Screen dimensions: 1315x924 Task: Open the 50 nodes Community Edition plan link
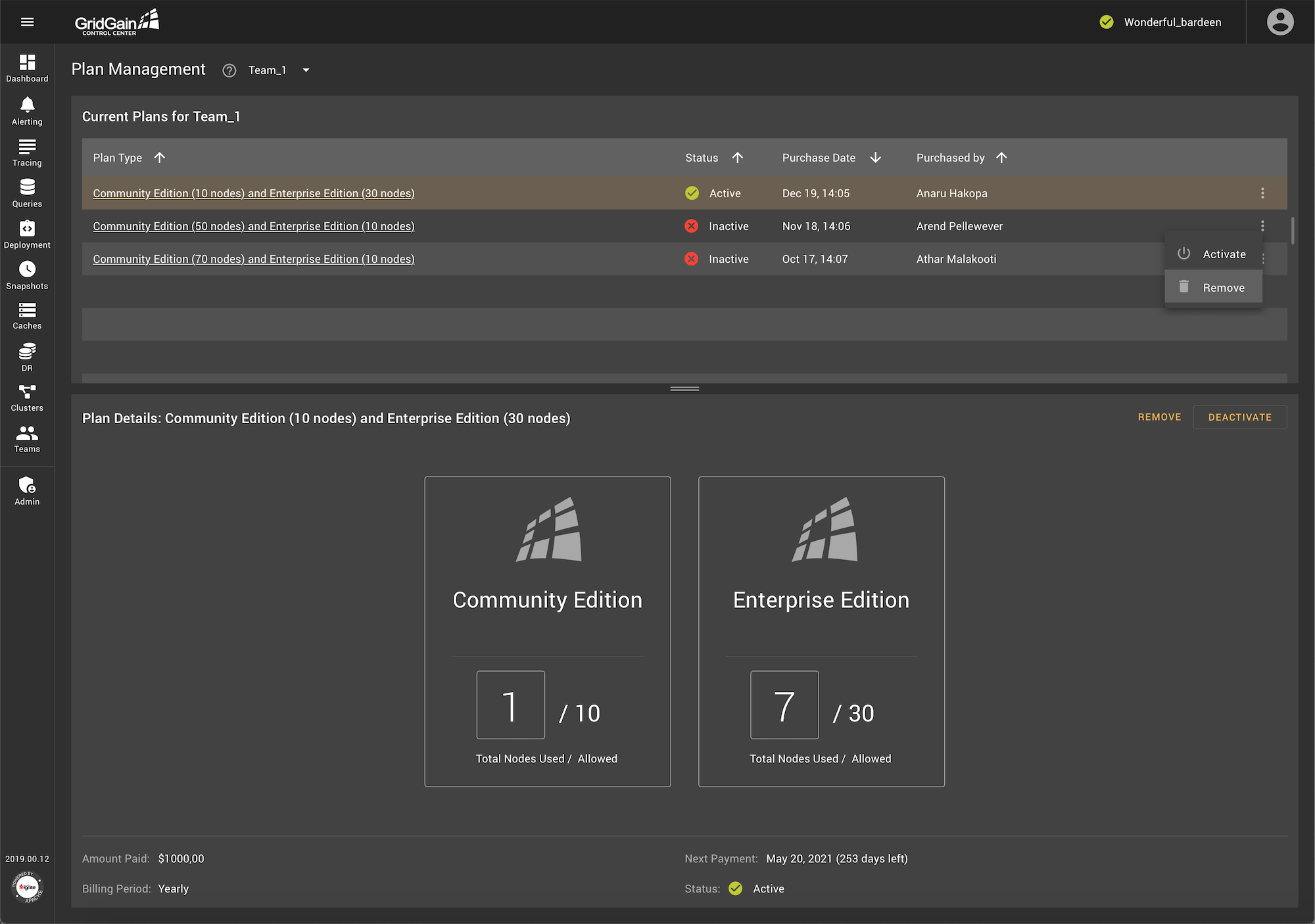[254, 226]
